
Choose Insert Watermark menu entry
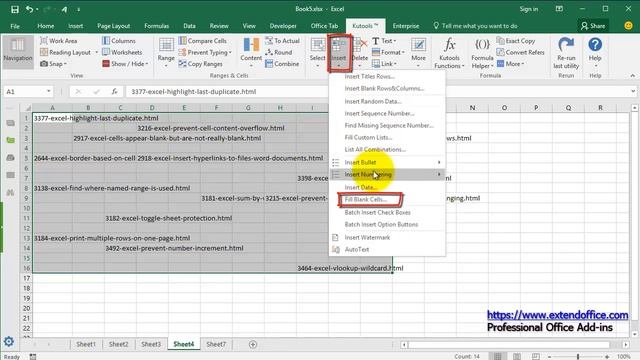point(367,237)
